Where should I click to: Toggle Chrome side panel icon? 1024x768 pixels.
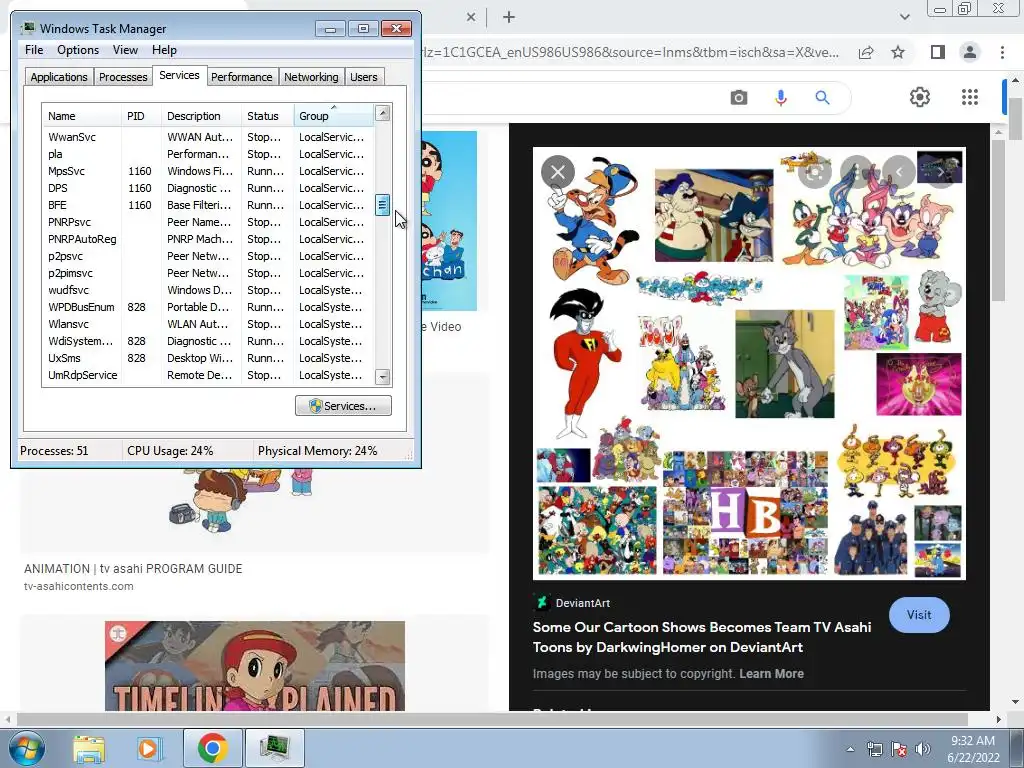(x=938, y=52)
